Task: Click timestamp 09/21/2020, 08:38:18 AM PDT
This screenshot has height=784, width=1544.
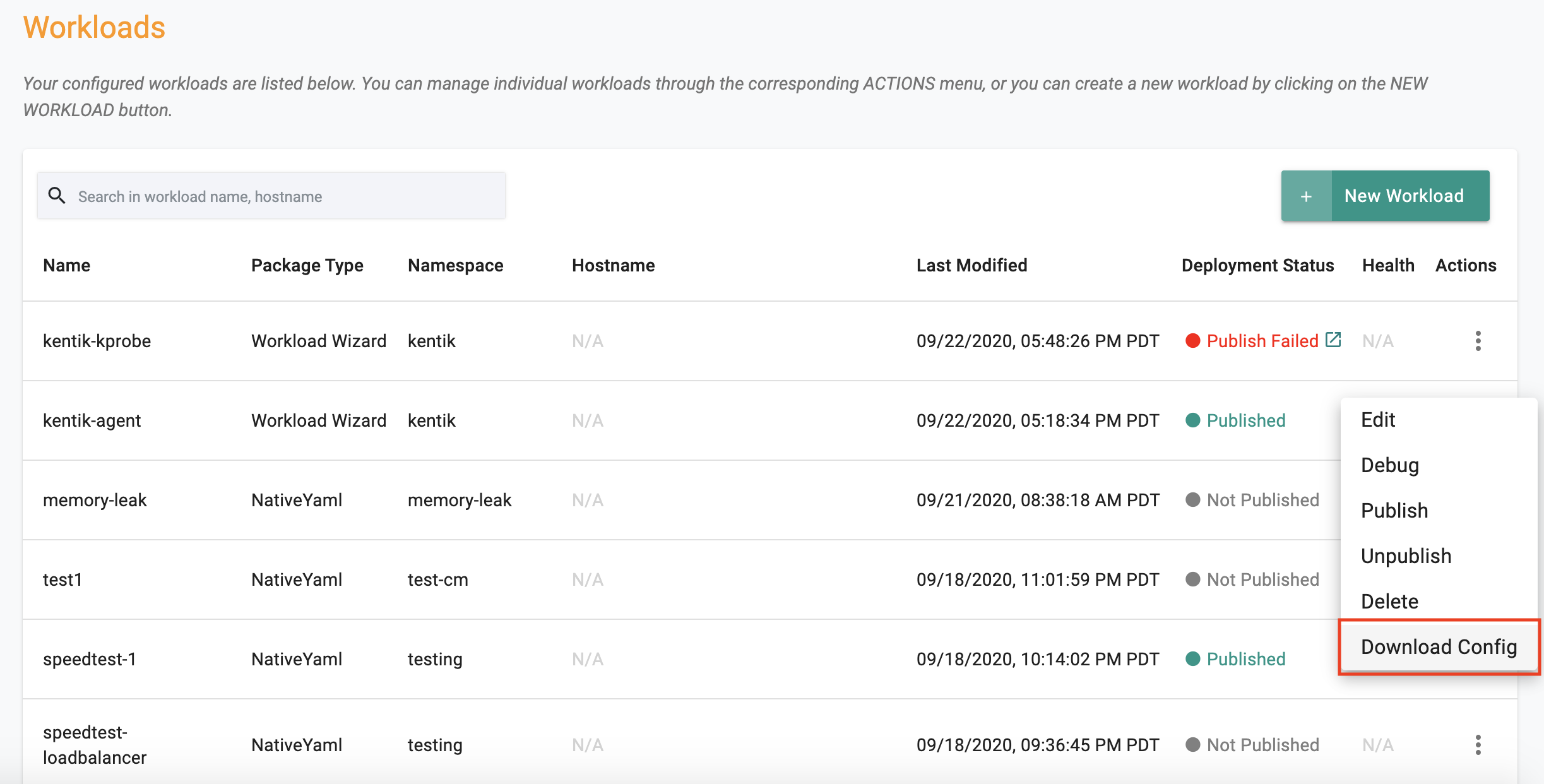Action: click(1038, 500)
